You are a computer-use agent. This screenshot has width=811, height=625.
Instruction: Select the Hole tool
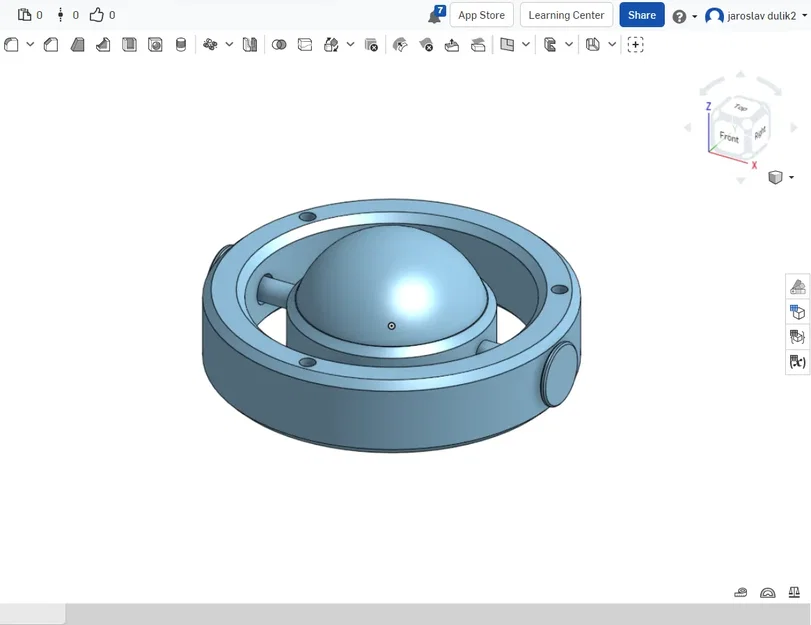(x=155, y=45)
